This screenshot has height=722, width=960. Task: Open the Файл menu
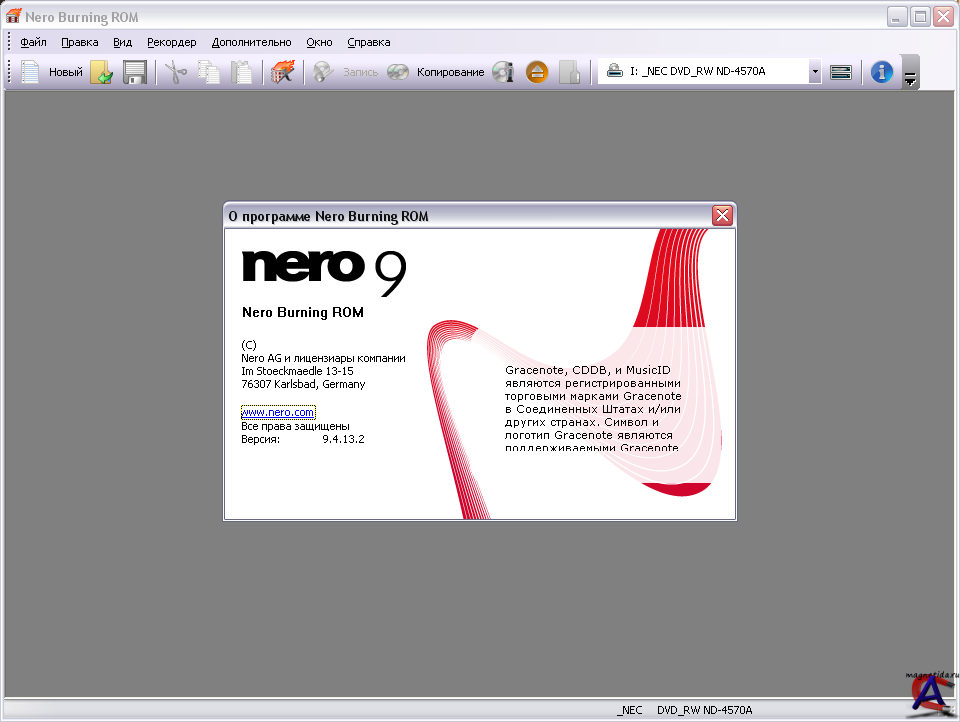click(x=33, y=42)
